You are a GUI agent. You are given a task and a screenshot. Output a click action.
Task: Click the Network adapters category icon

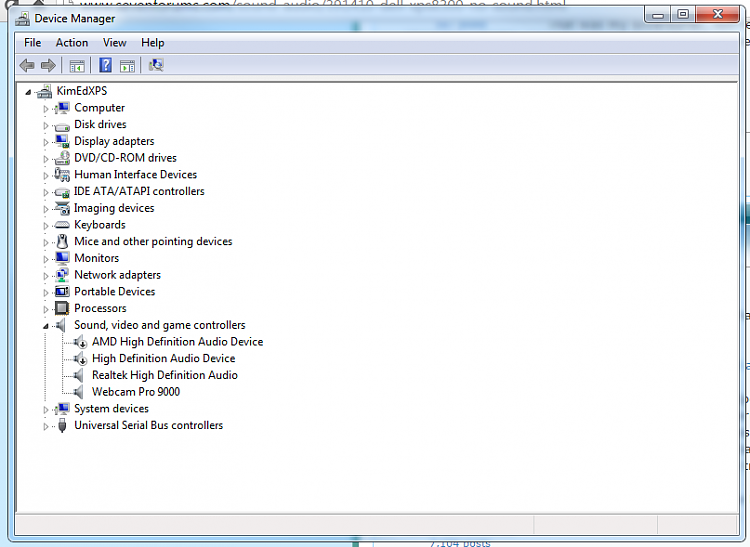(62, 275)
